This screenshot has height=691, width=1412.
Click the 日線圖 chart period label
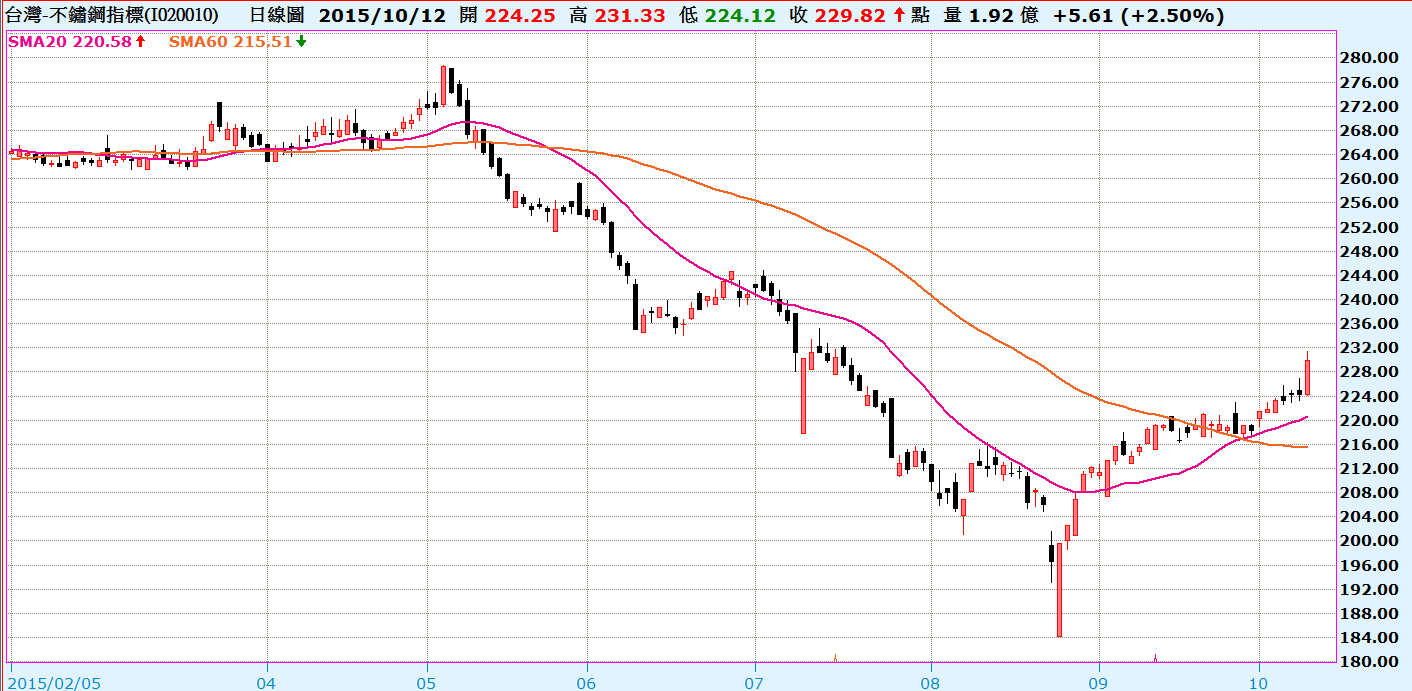[x=277, y=16]
